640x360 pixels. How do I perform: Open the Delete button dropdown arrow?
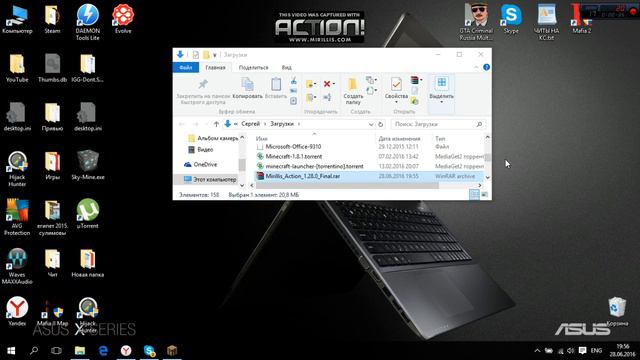coord(333,84)
